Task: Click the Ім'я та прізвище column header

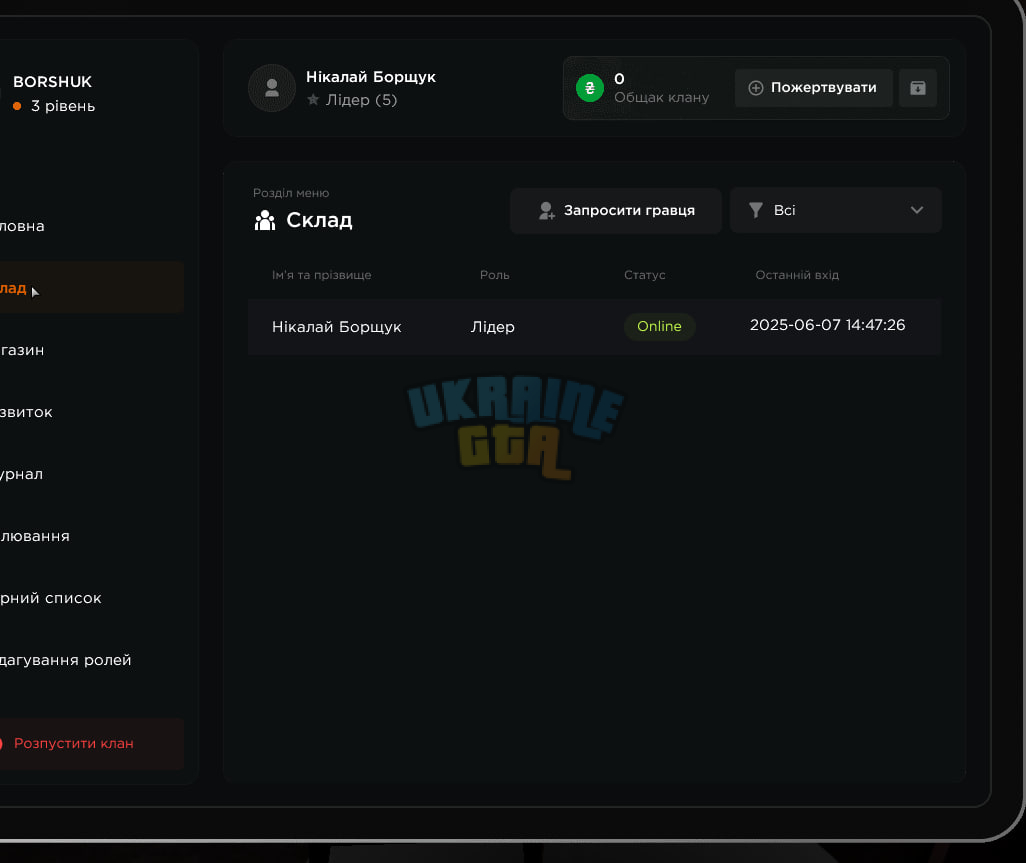Action: click(321, 275)
